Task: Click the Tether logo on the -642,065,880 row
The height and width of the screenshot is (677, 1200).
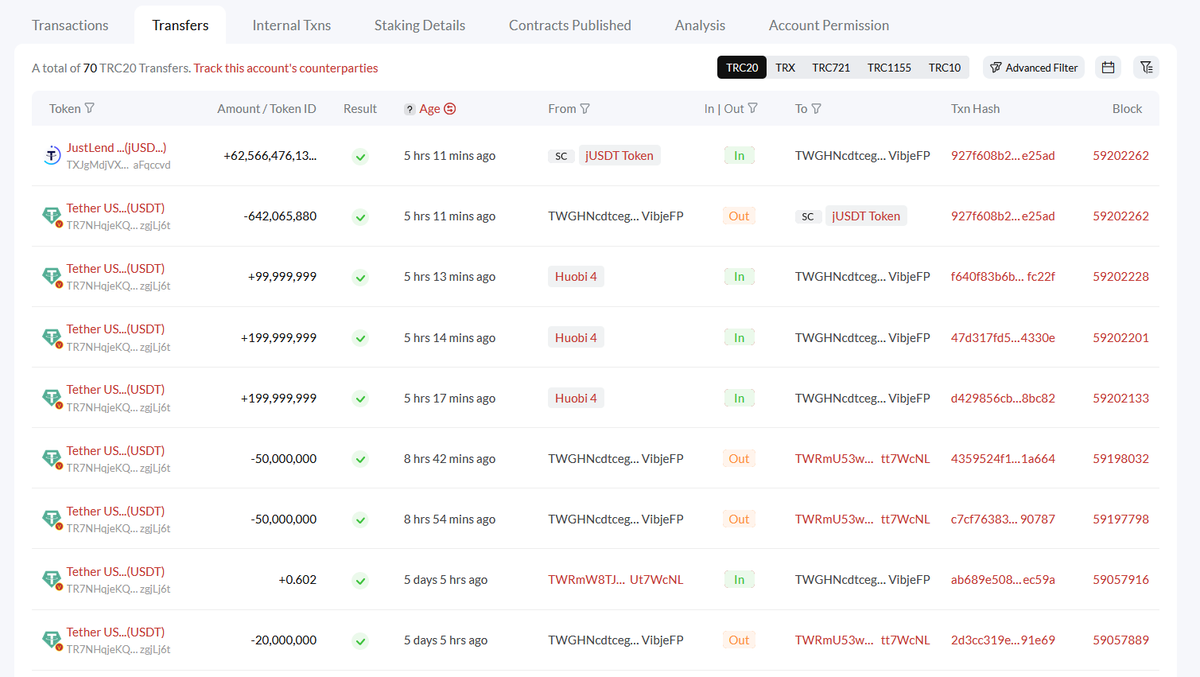Action: click(x=52, y=216)
